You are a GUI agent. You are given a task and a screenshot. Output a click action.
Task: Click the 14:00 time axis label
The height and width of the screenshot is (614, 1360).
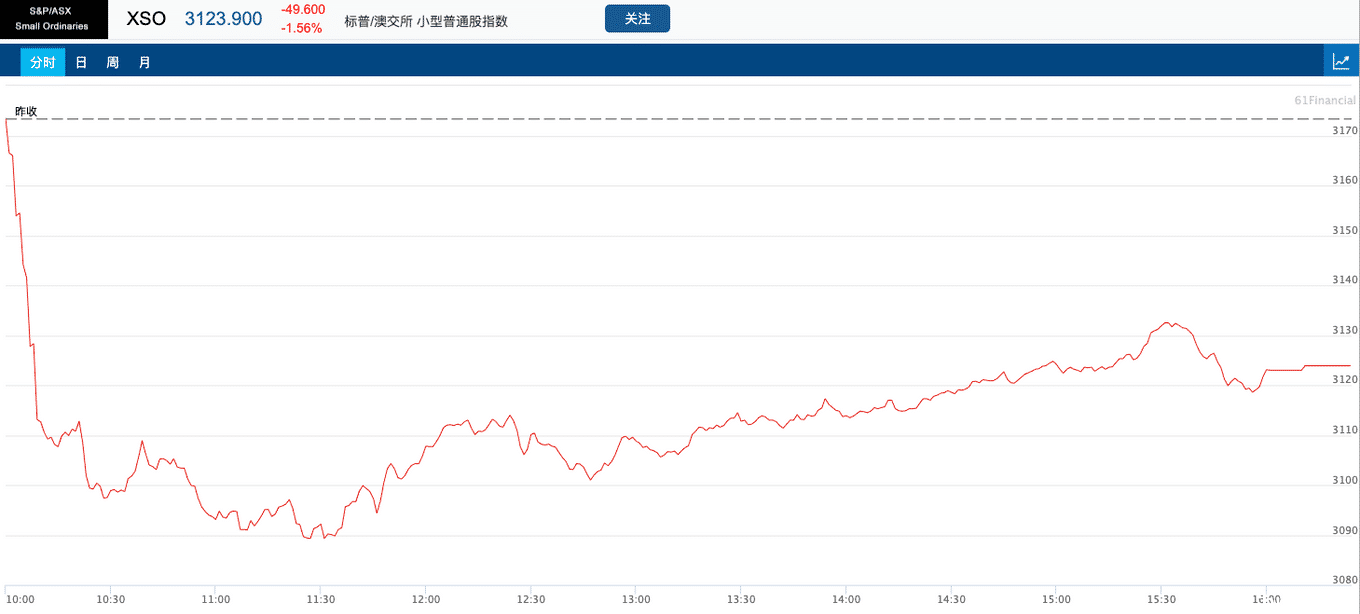click(845, 599)
